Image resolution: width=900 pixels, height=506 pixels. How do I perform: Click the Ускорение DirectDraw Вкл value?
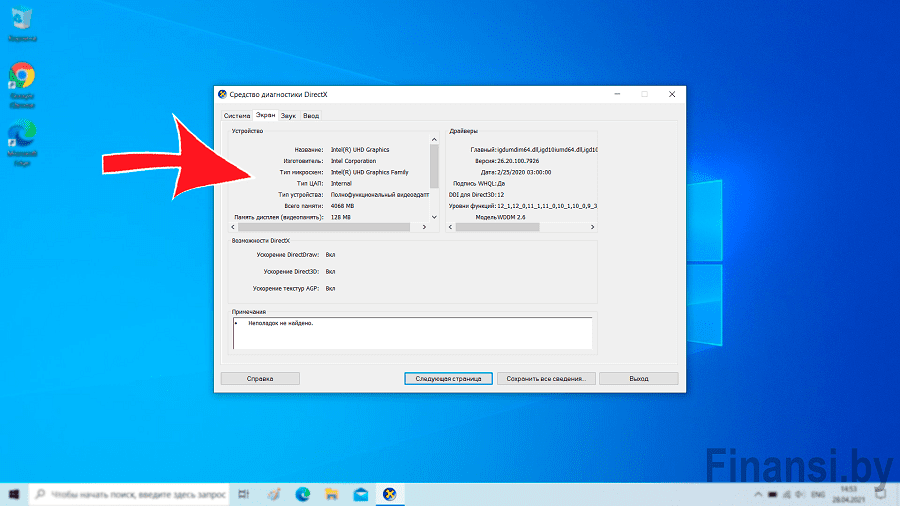click(331, 255)
